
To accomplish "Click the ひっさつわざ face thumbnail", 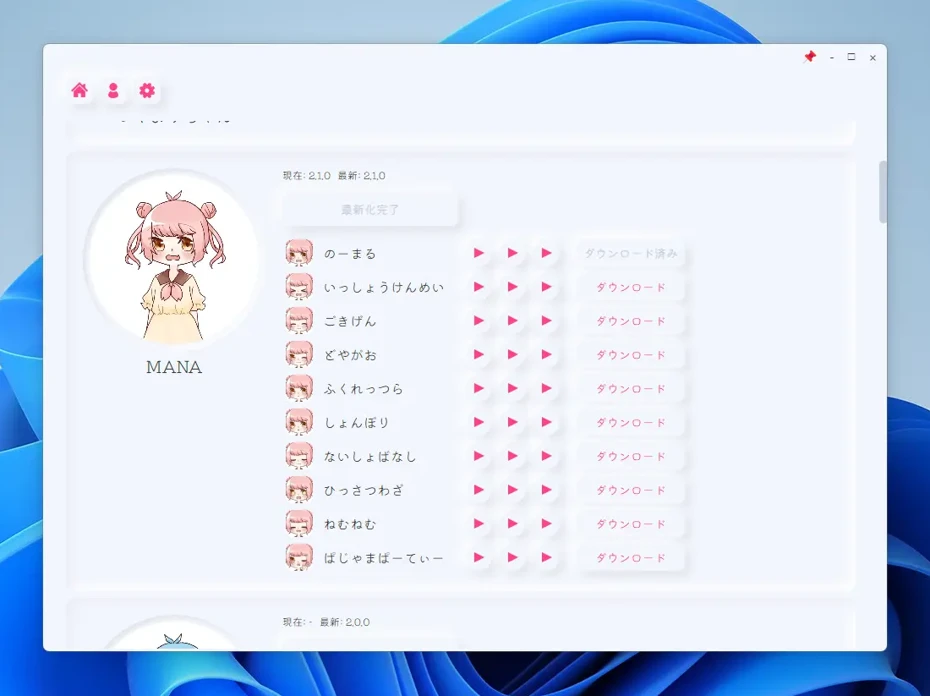I will (299, 490).
